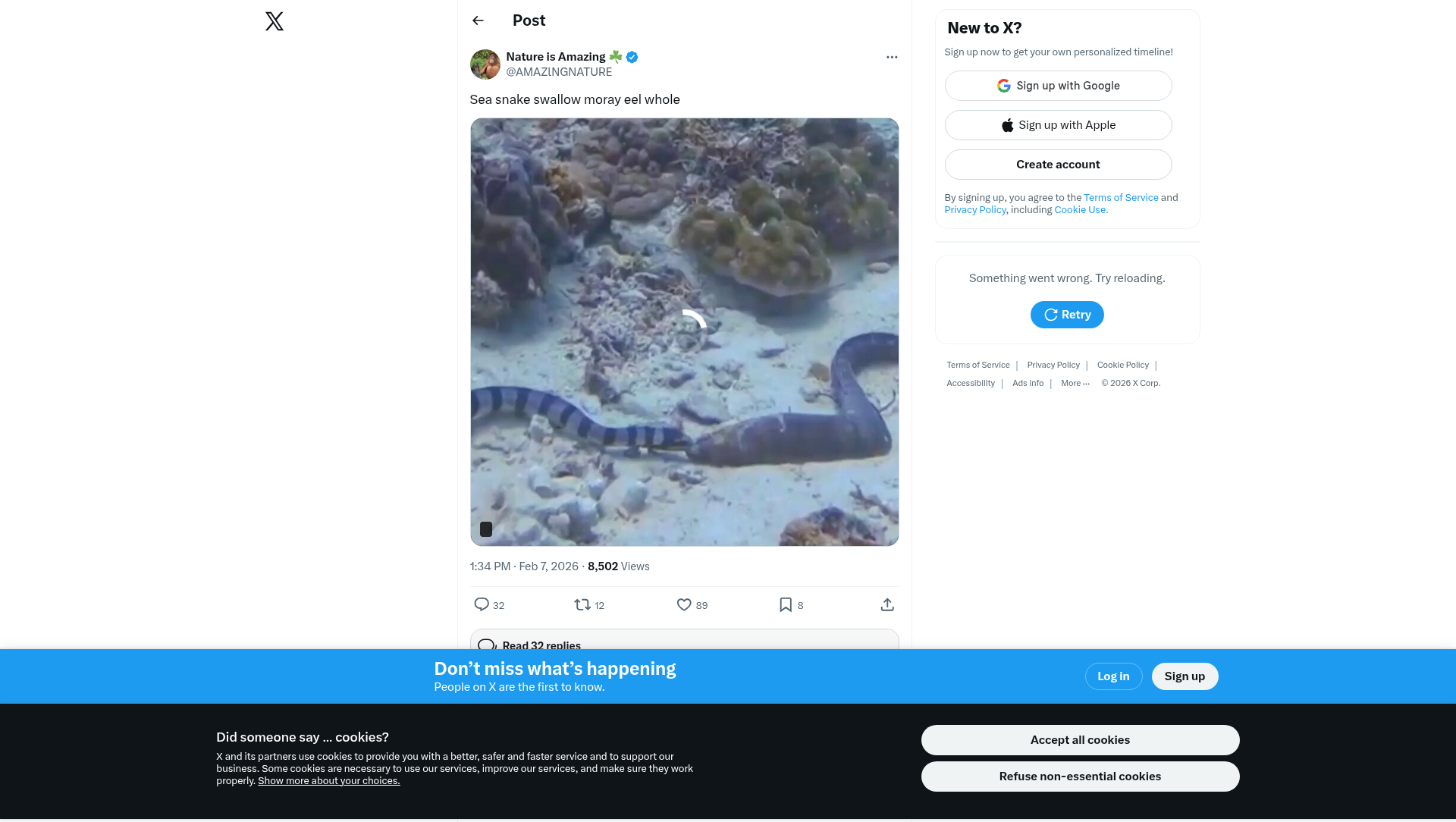The image size is (1456, 822).
Task: Go back using the arrow icon
Action: click(x=478, y=20)
